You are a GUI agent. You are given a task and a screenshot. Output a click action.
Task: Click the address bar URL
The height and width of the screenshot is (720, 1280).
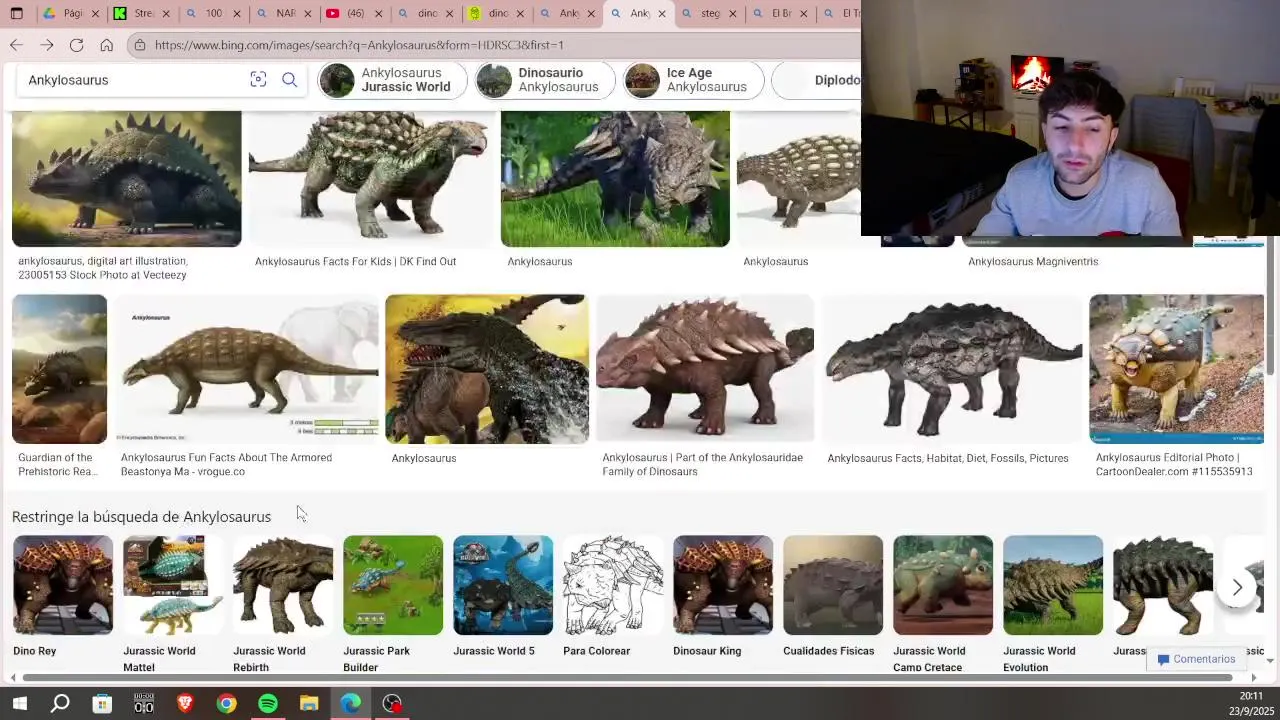click(359, 45)
